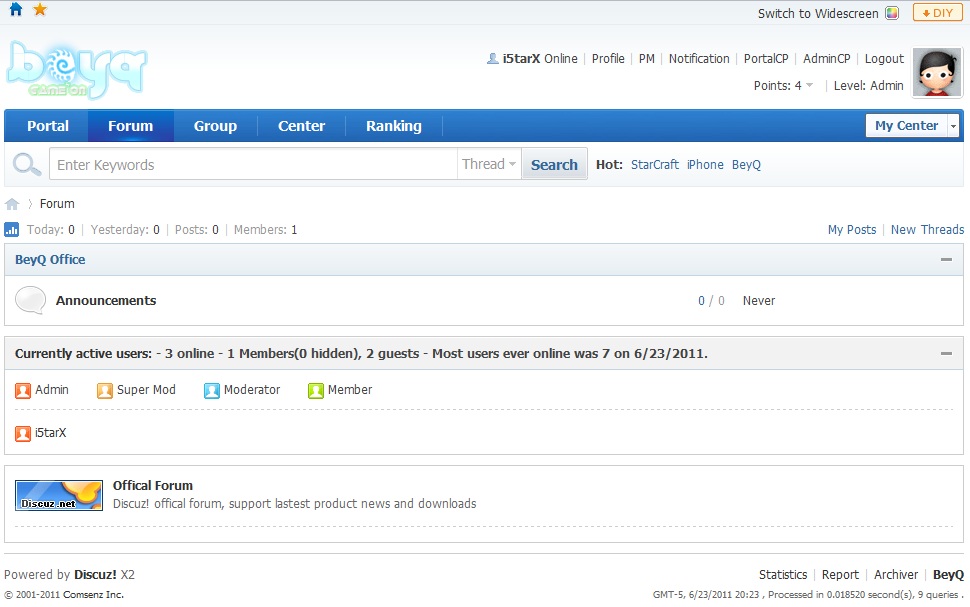Open the Report footer link

tap(840, 575)
